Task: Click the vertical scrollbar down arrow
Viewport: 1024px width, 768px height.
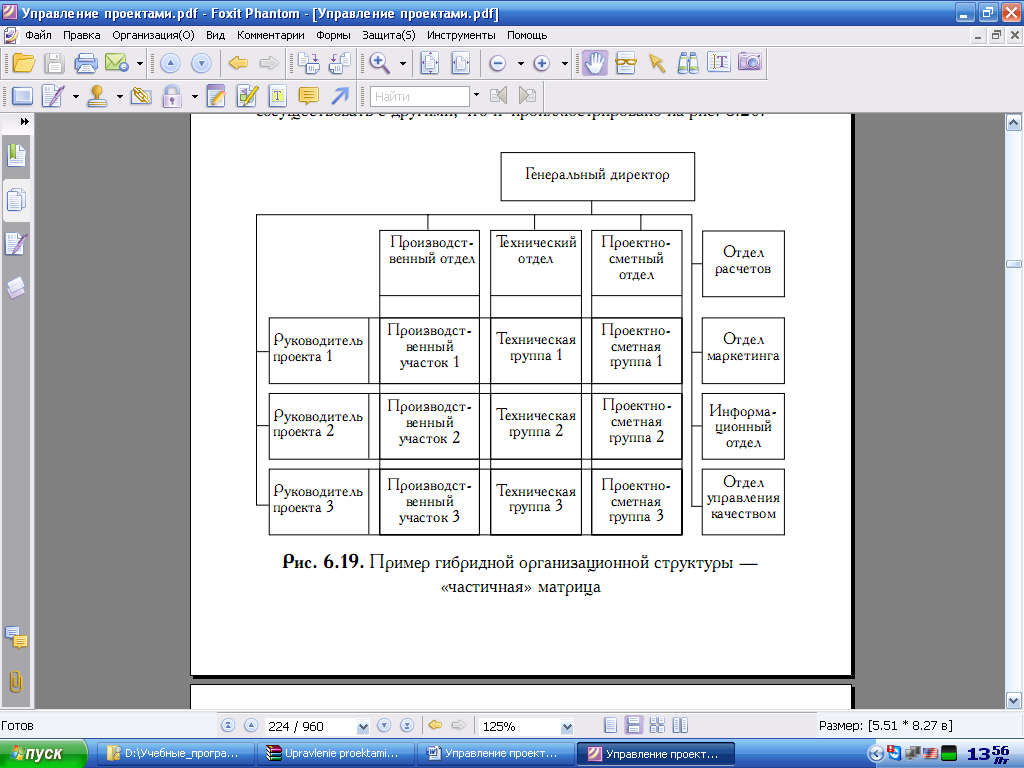Action: pyautogui.click(x=1014, y=701)
